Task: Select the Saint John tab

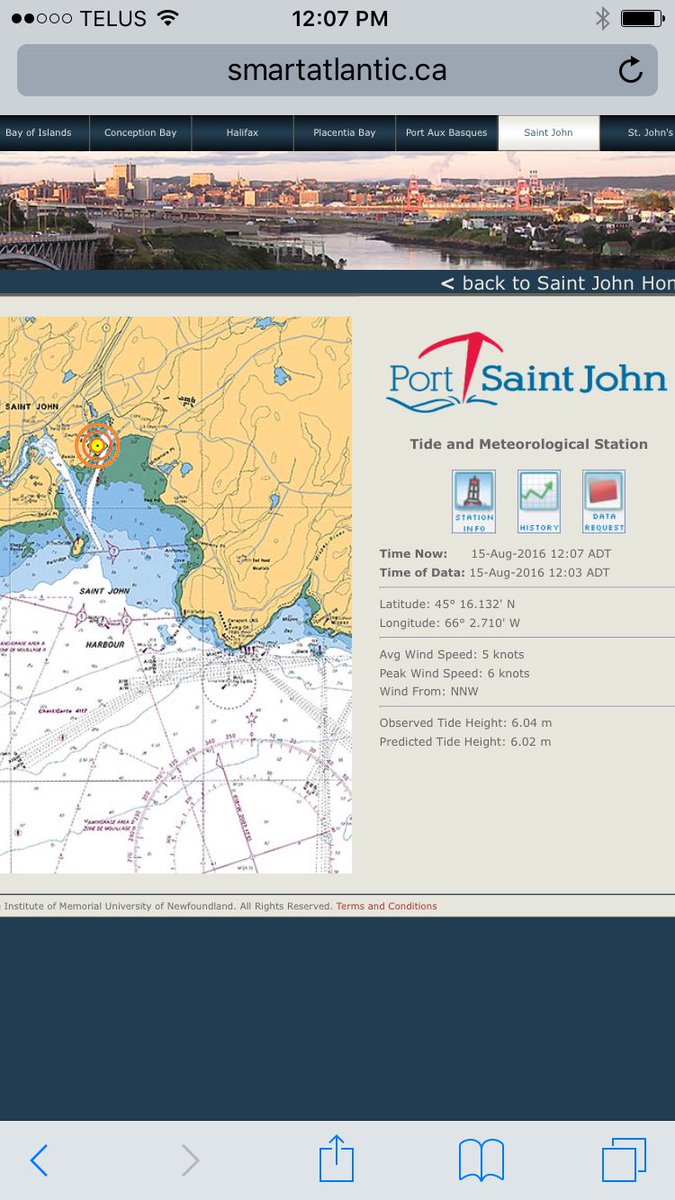Action: tap(548, 133)
